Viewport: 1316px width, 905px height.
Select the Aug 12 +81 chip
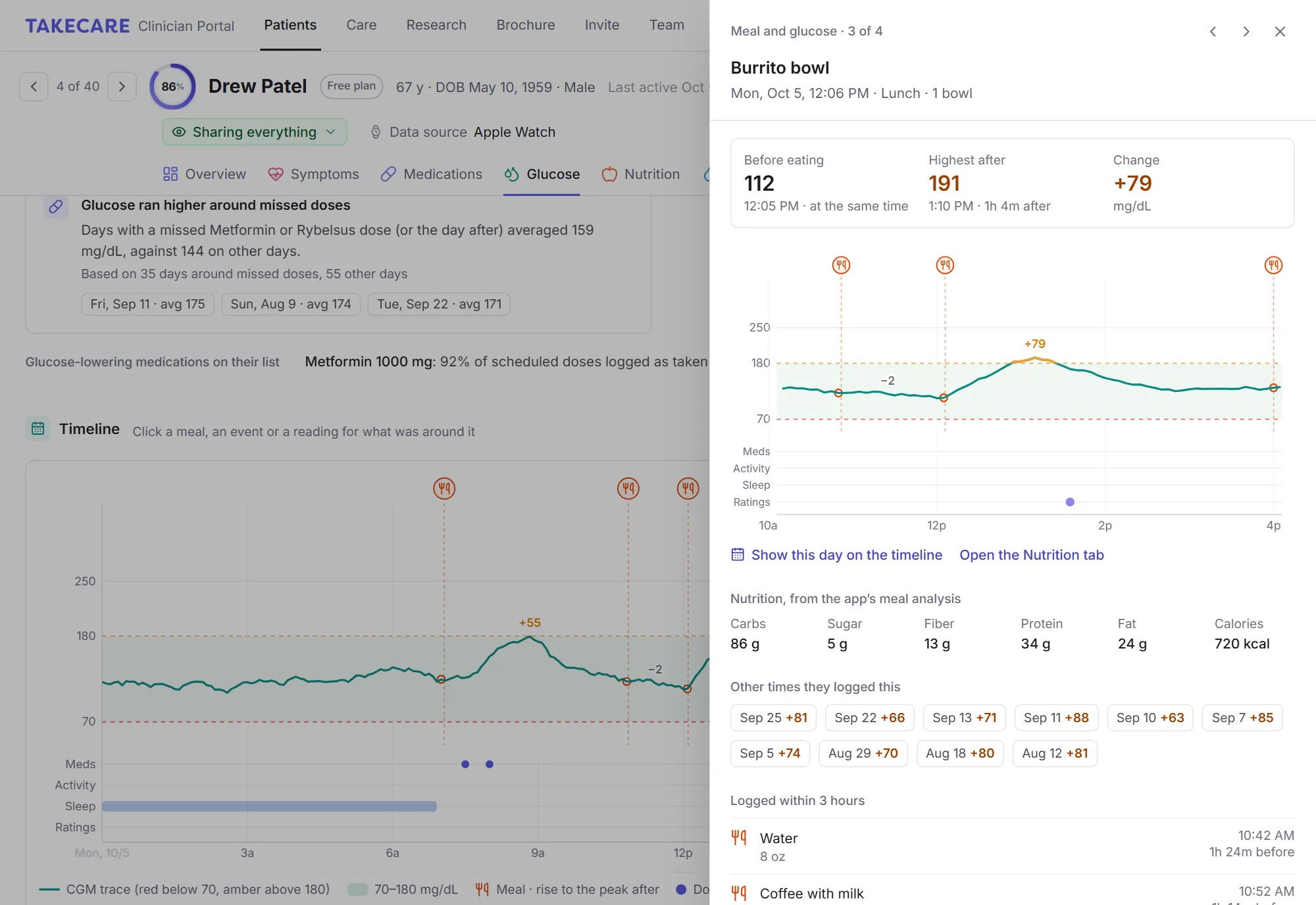click(1055, 753)
